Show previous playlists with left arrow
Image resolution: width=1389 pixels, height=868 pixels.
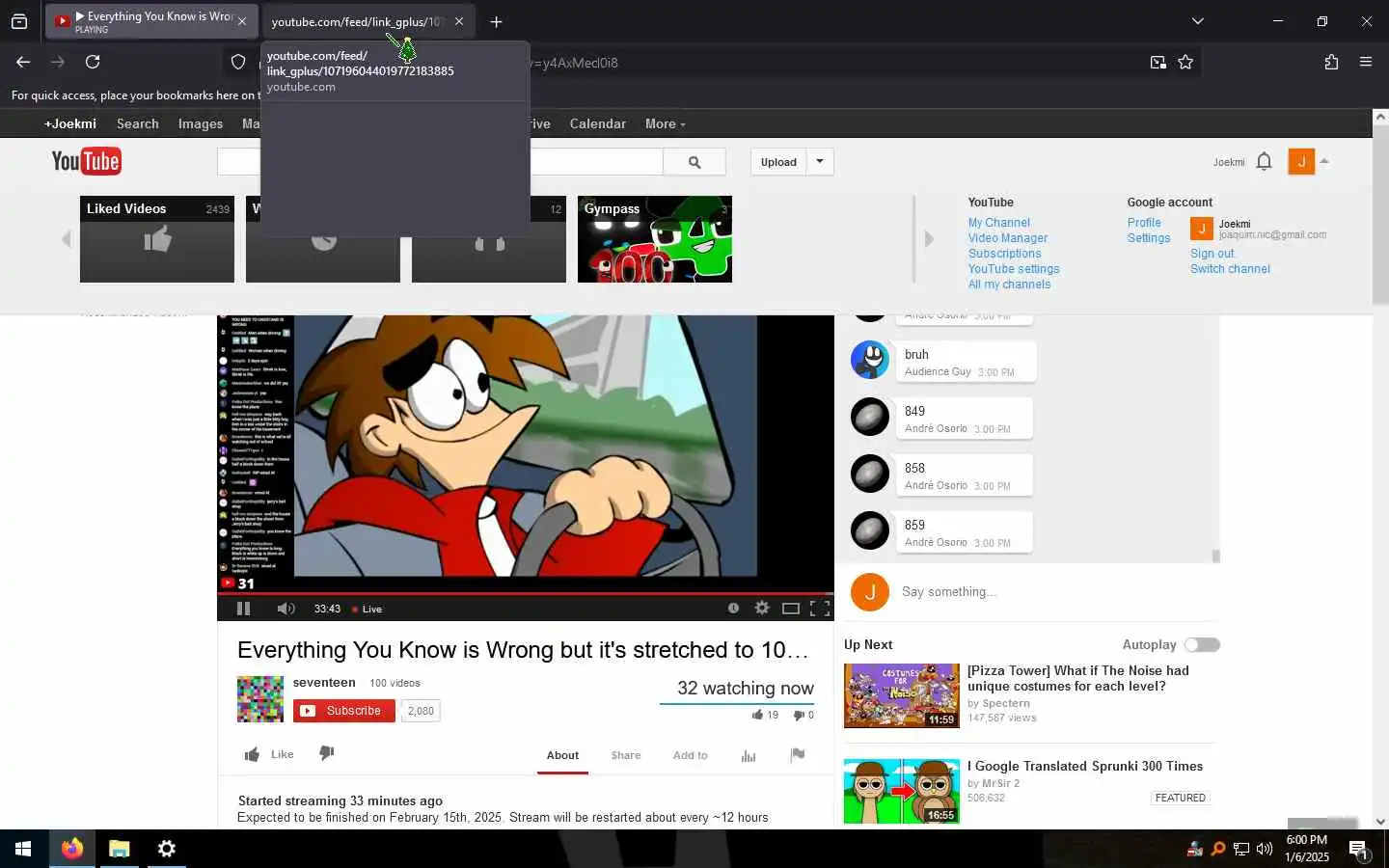tap(66, 239)
